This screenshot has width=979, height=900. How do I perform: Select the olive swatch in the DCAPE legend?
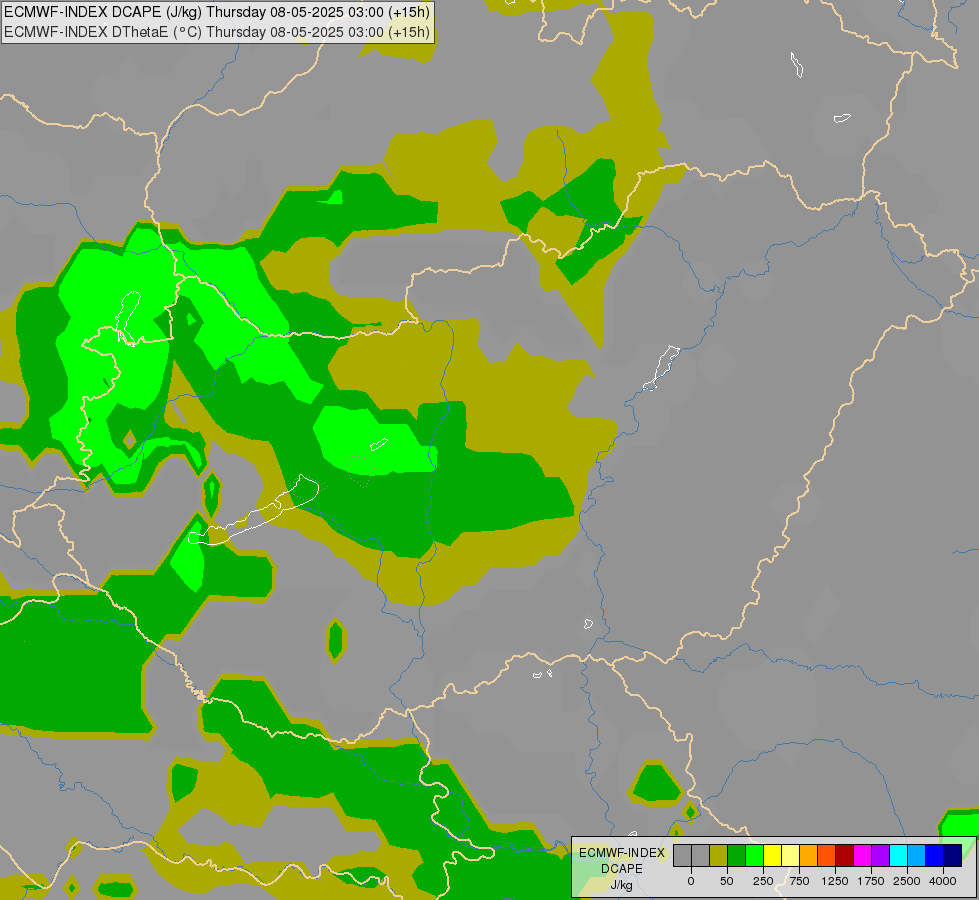718,855
